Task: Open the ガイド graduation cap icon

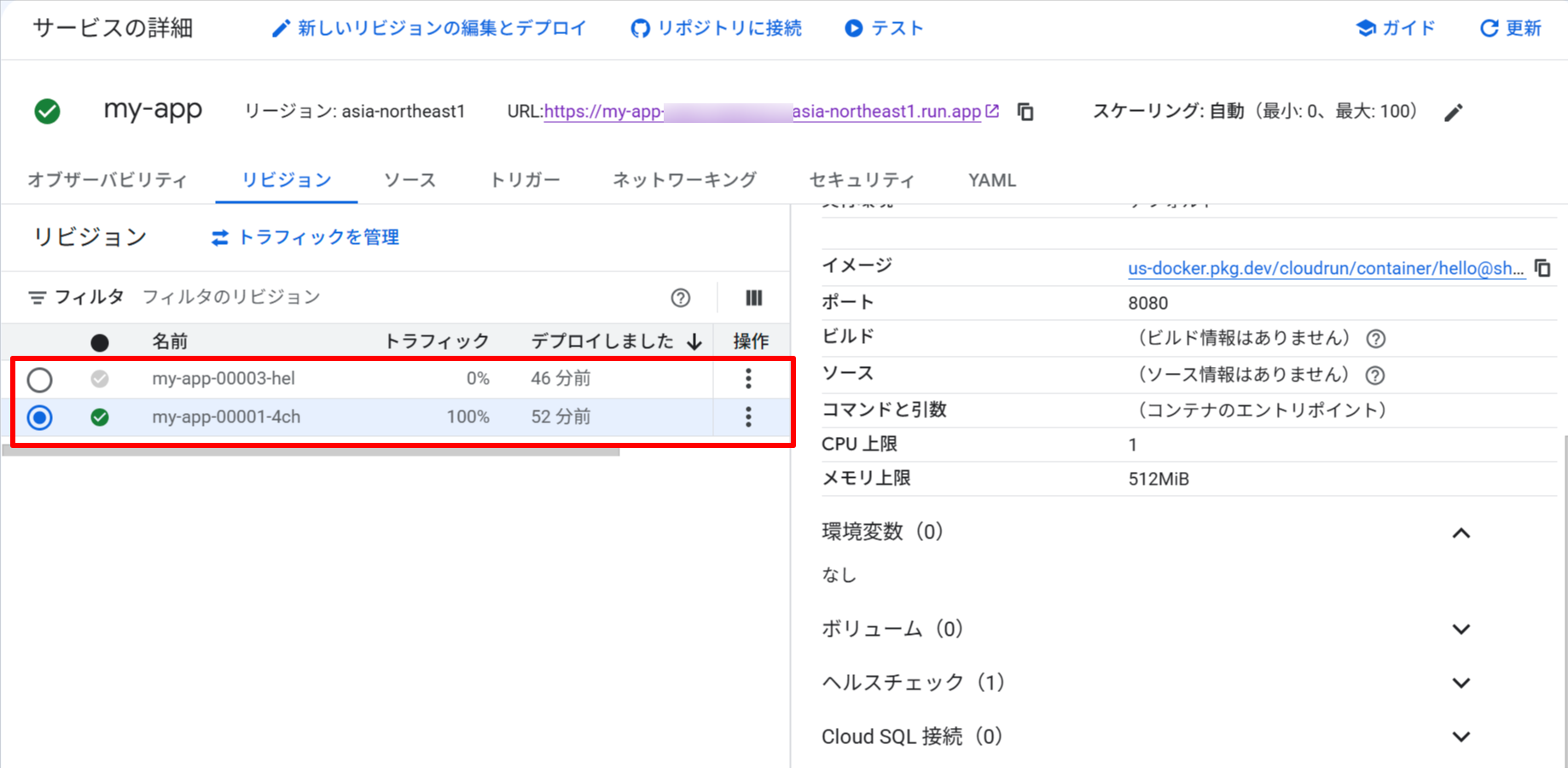Action: coord(1366,28)
